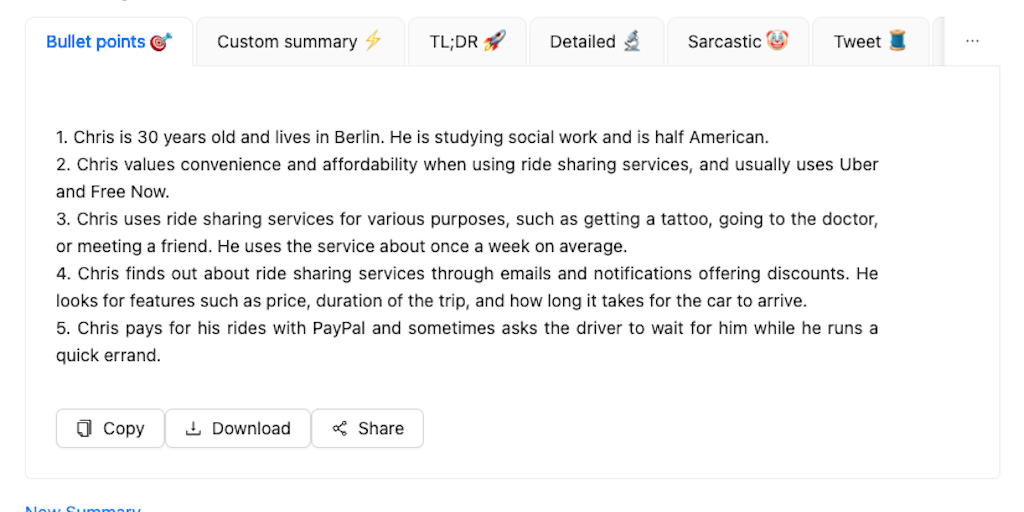1024x512 pixels.
Task: Show the Sarcastic summary tab
Action: click(x=725, y=42)
